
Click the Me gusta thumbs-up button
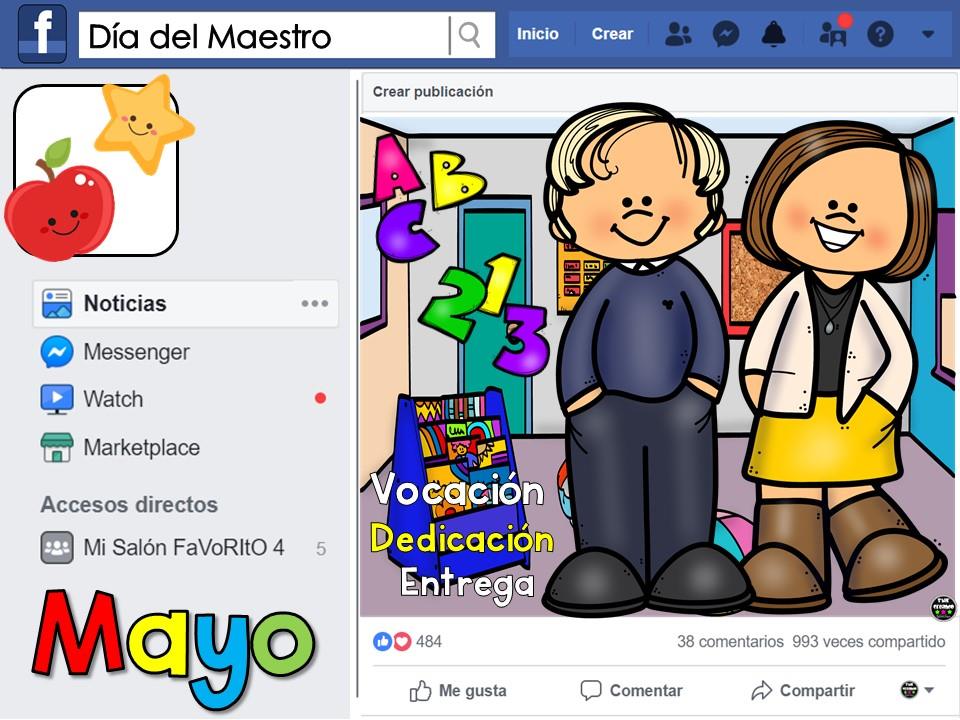click(458, 691)
